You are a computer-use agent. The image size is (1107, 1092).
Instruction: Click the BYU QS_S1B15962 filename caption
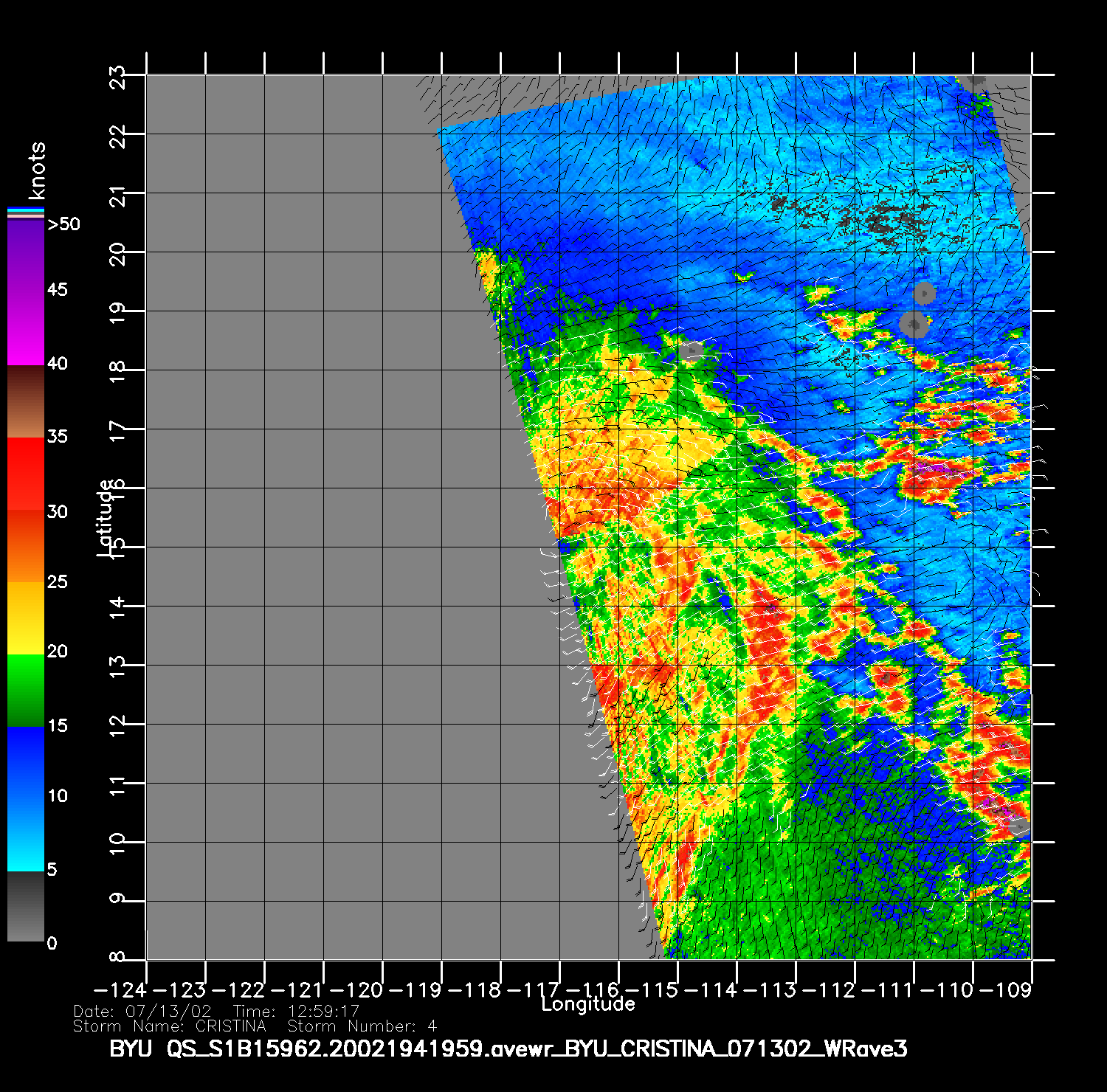508,1048
